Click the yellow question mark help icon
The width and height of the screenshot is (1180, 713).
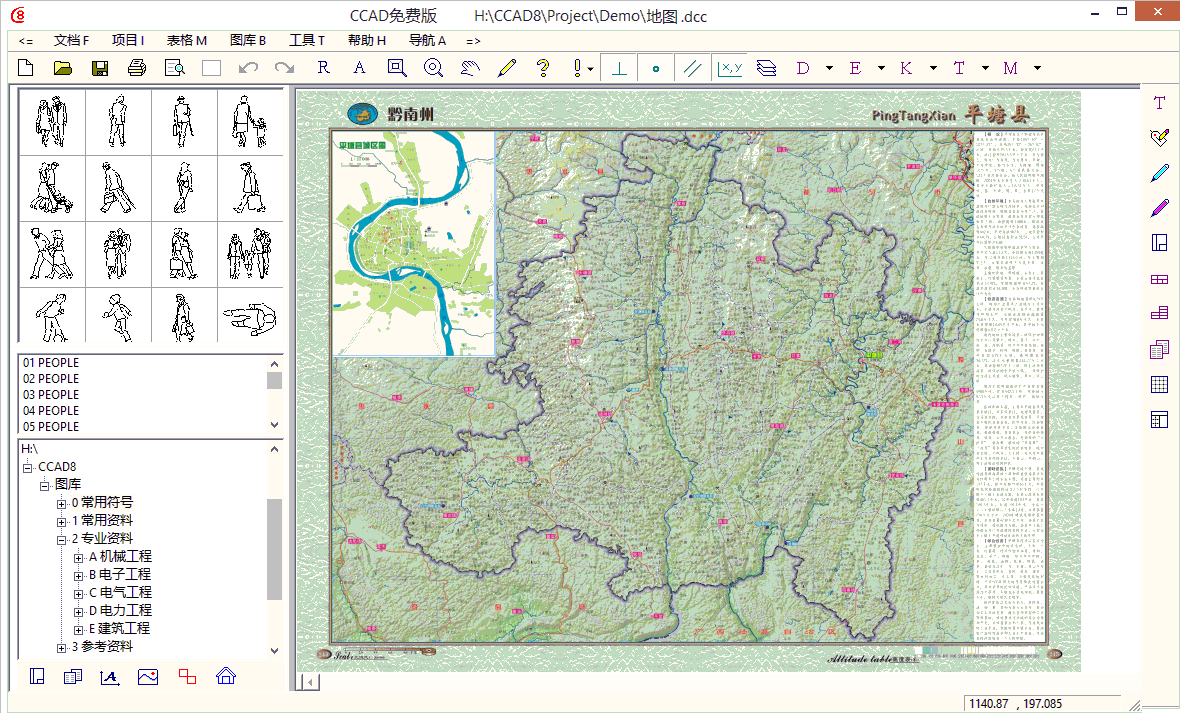pyautogui.click(x=543, y=68)
